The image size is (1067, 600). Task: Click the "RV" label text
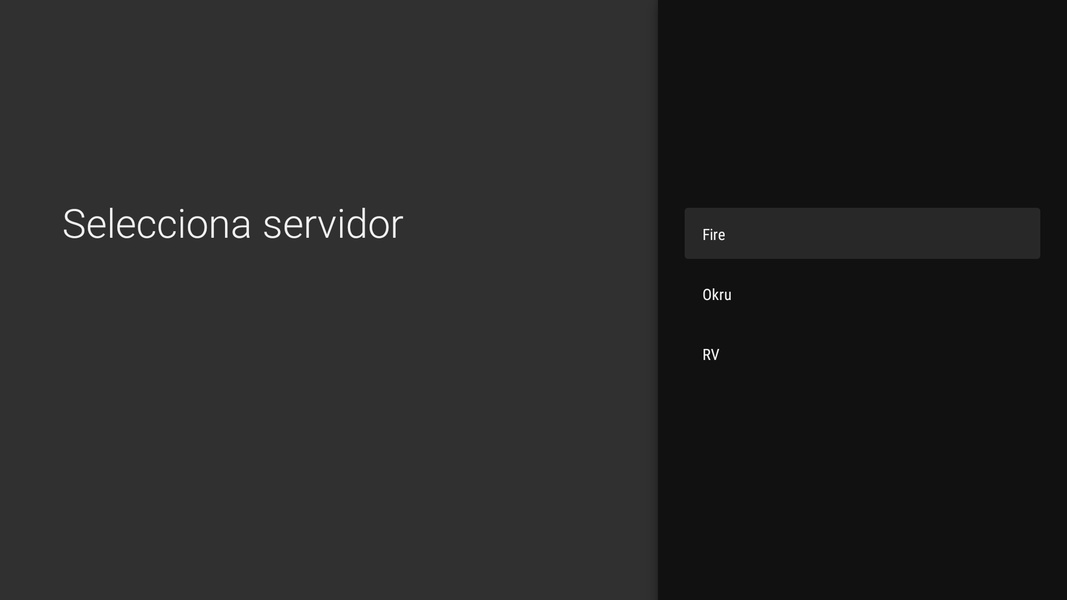point(711,355)
